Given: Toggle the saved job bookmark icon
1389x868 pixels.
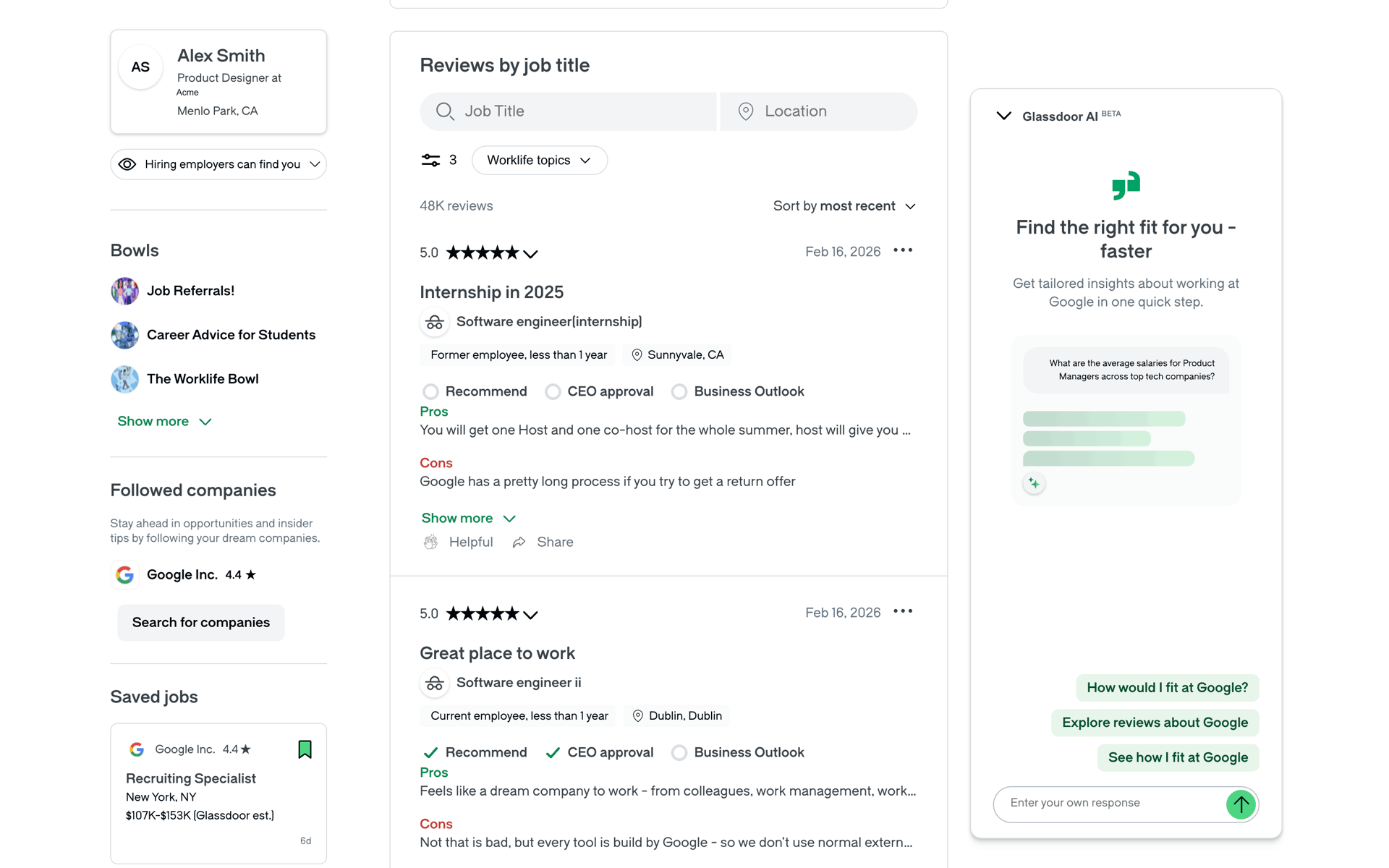Looking at the screenshot, I should point(305,749).
